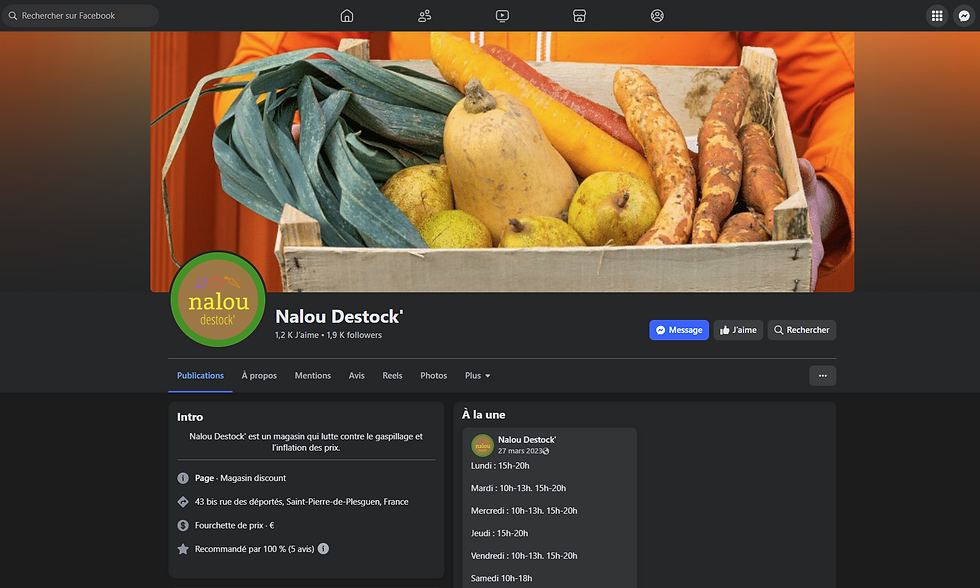Click the public globe icon on post
This screenshot has width=980, height=588.
pyautogui.click(x=546, y=451)
